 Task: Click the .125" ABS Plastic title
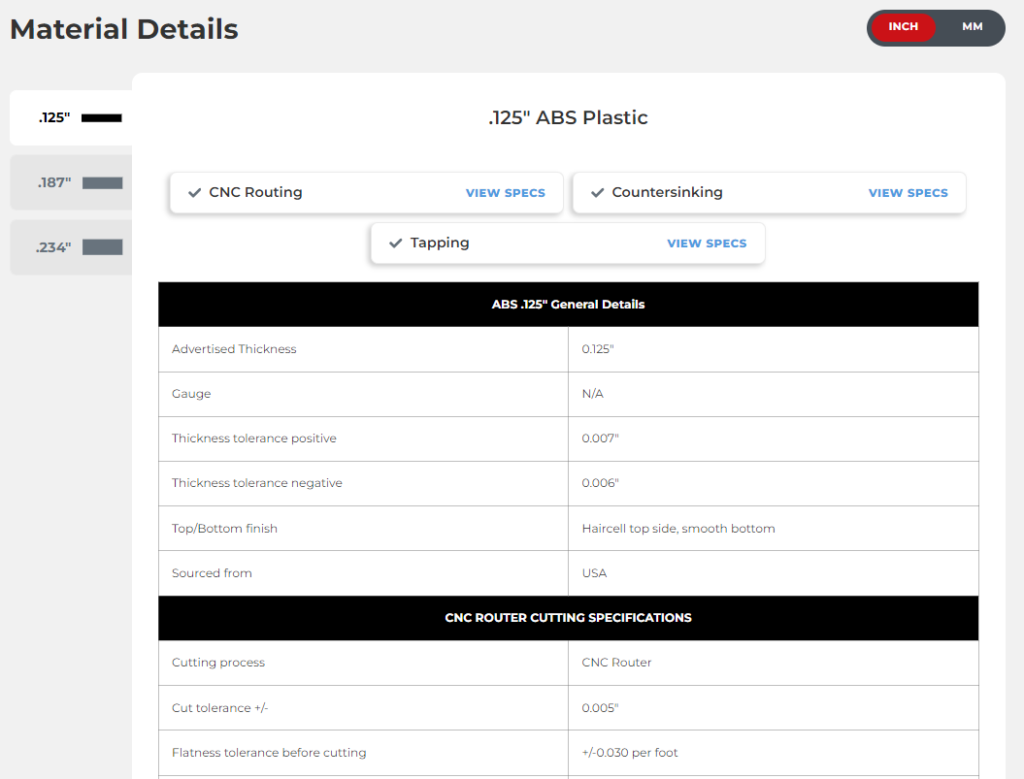[568, 118]
